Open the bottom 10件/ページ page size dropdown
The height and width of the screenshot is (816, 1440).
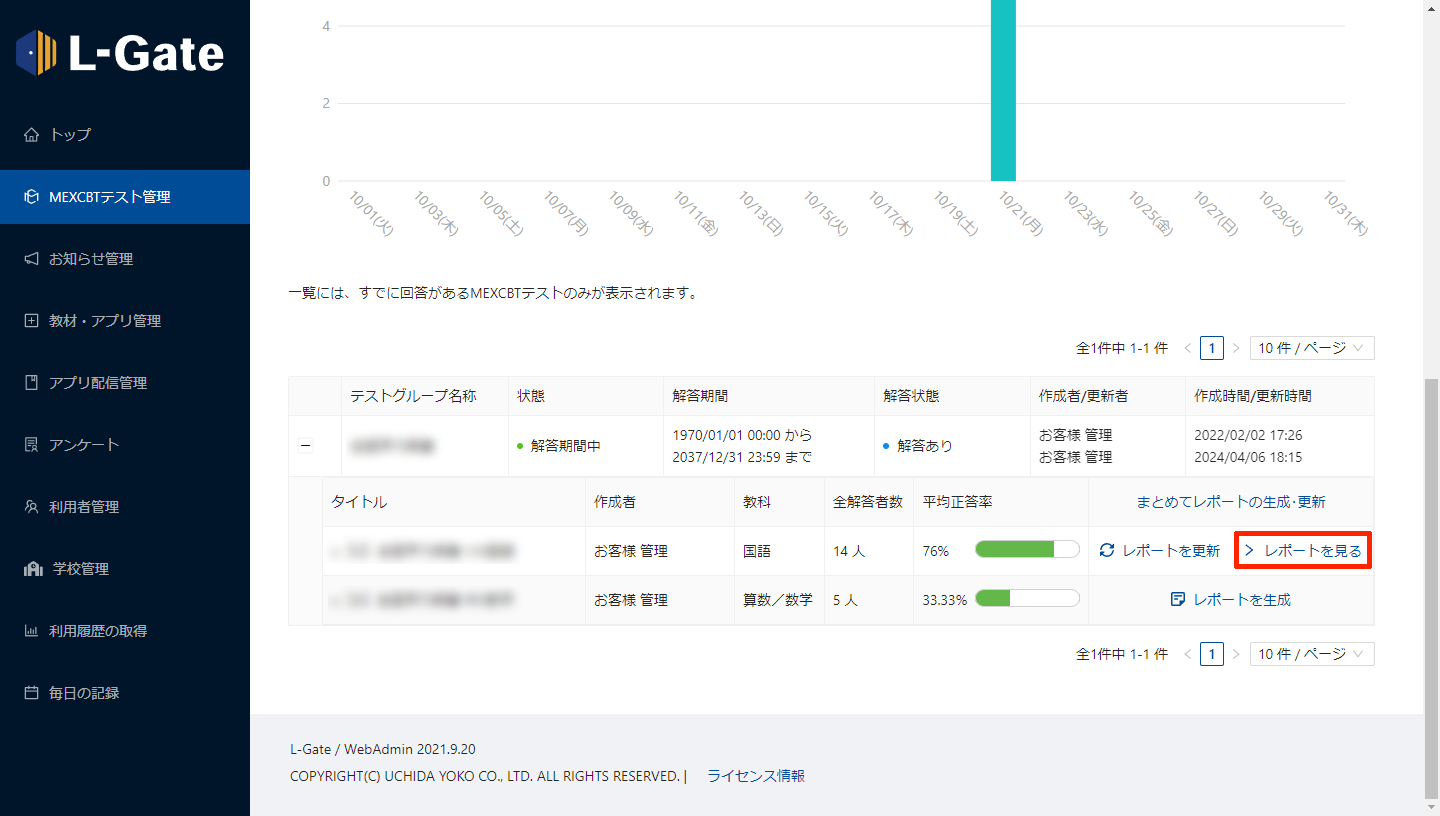(1311, 654)
